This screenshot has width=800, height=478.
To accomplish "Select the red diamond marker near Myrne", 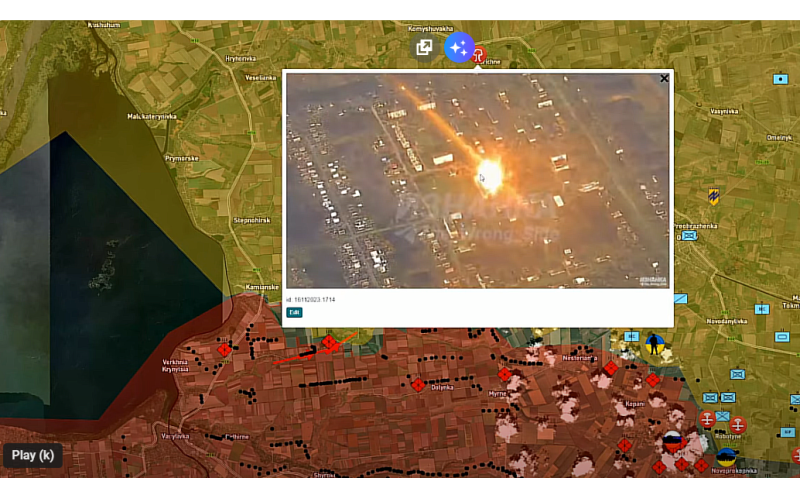I will tap(505, 374).
